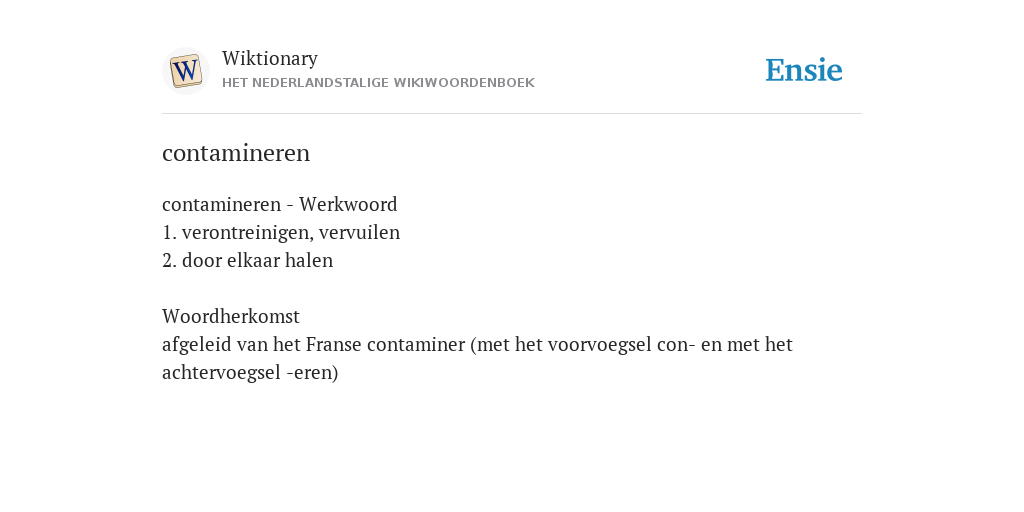Click the contamineren heading
Viewport: 1024px width, 512px height.
236,153
